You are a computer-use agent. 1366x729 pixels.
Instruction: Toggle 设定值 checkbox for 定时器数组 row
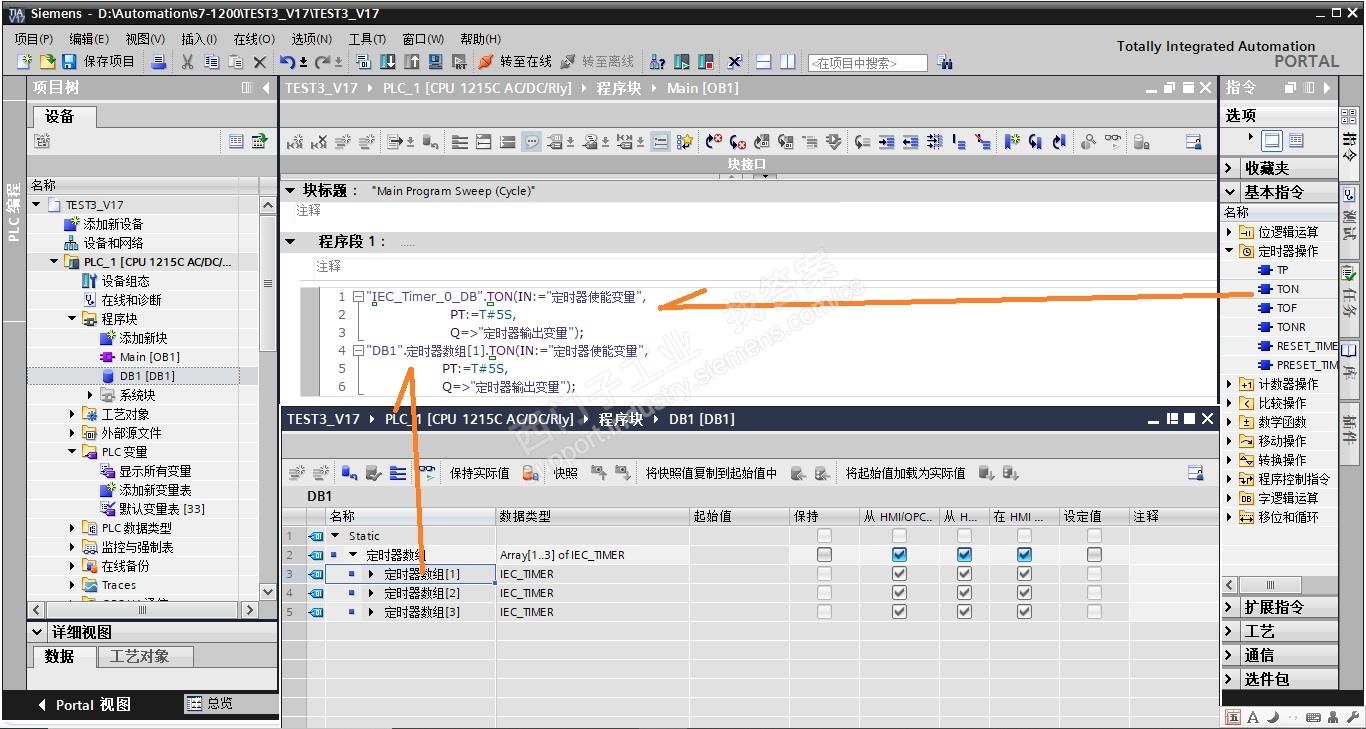coord(1094,555)
